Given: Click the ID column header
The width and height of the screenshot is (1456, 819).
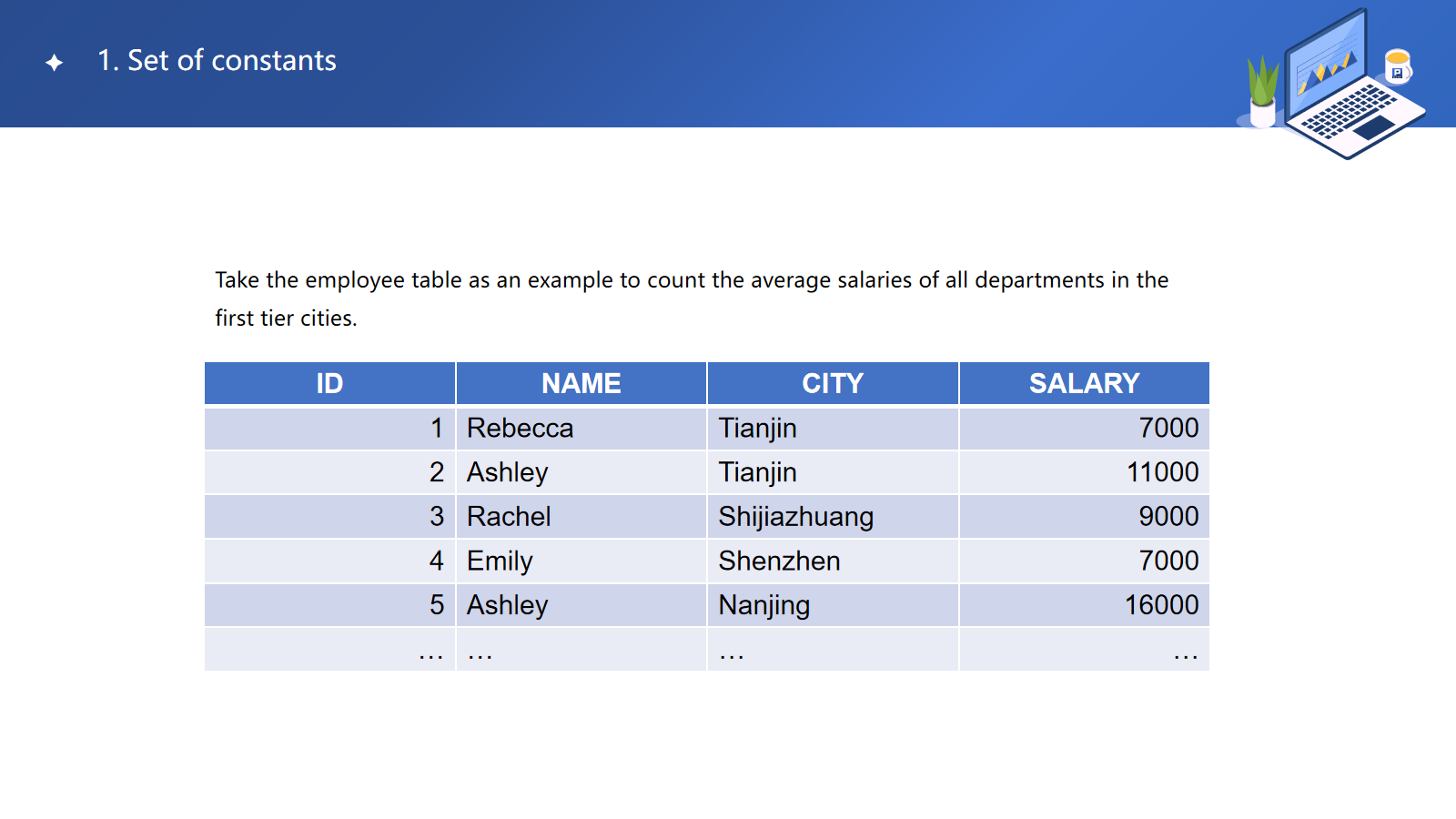Looking at the screenshot, I should click(329, 383).
